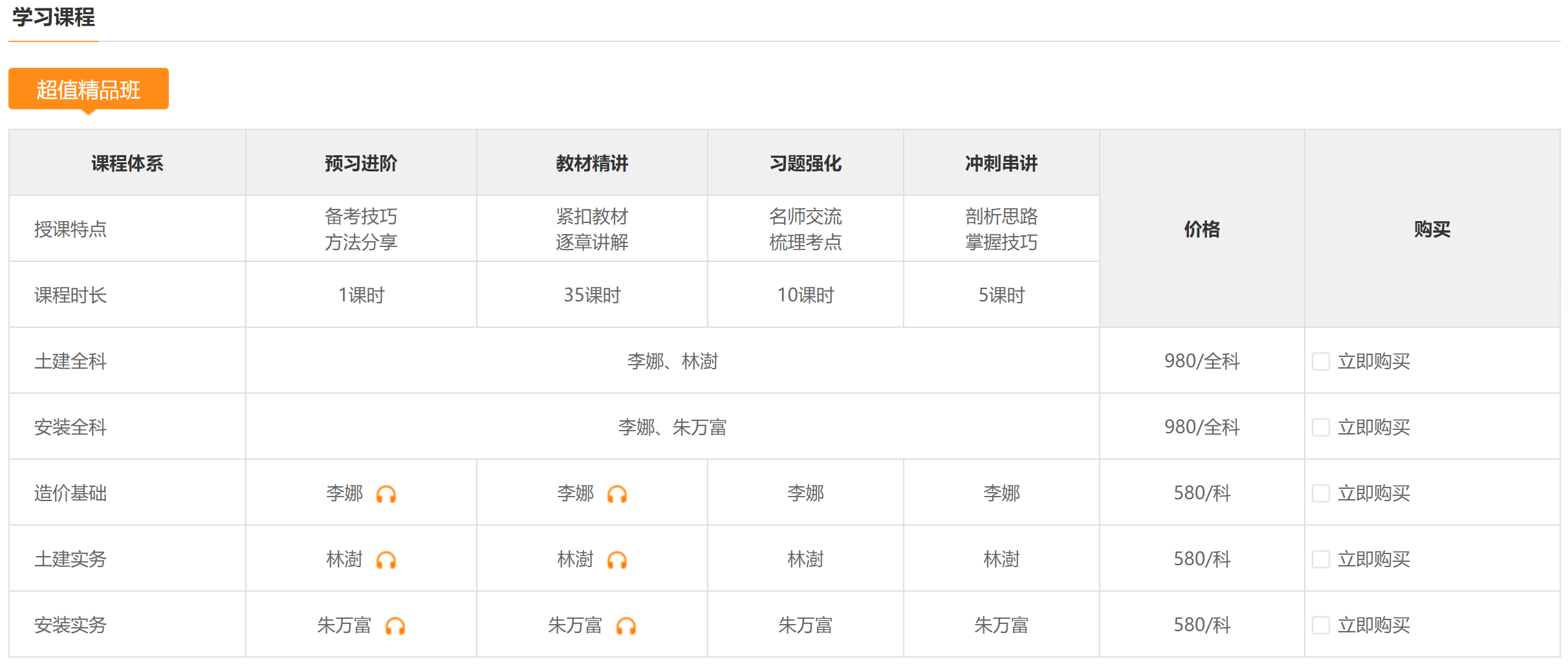The image size is (1568, 666).
Task: Enable the 土建实务 purchase checkbox
Action: pos(1320,559)
